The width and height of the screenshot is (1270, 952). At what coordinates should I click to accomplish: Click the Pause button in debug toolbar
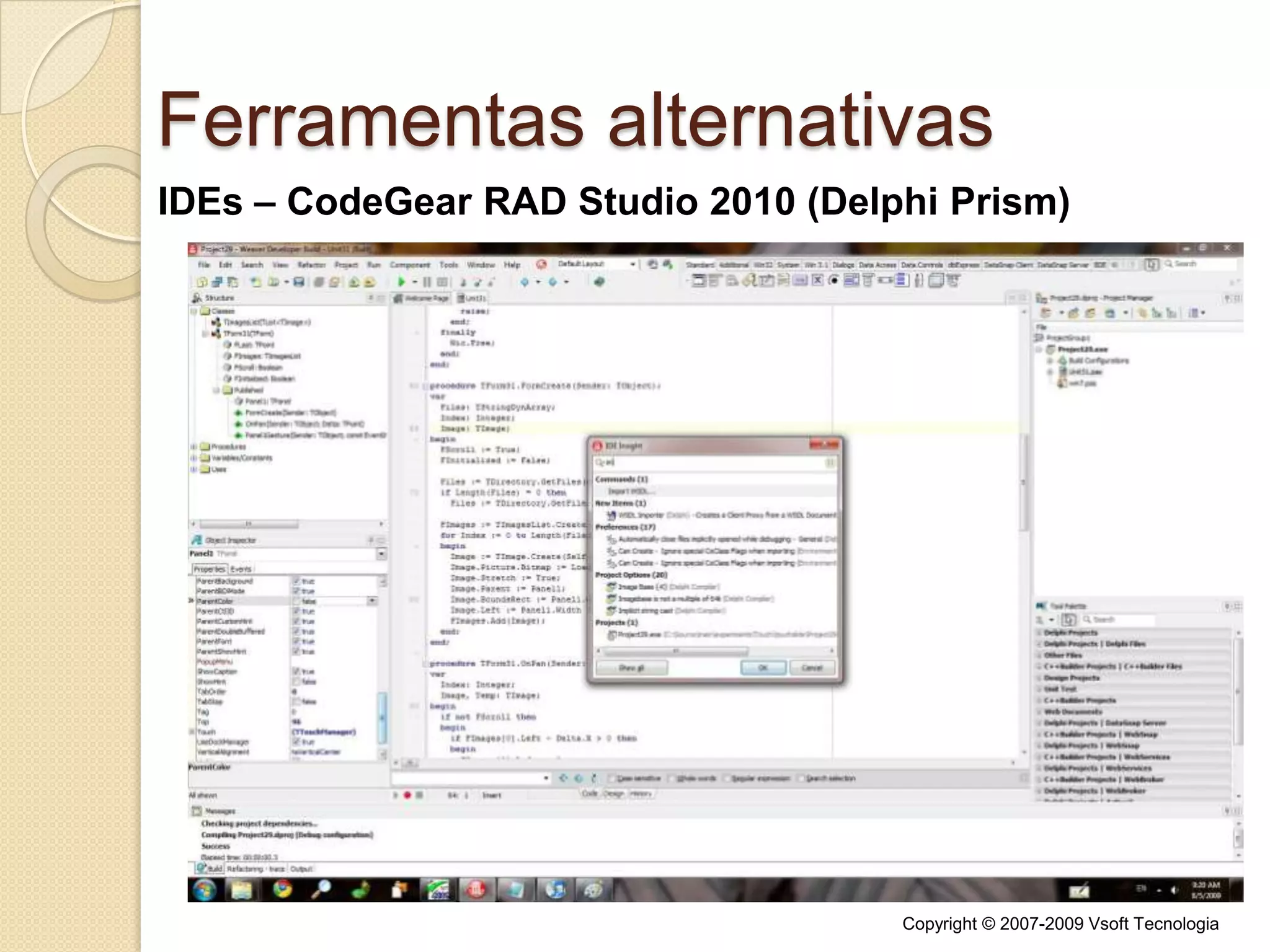point(427,282)
